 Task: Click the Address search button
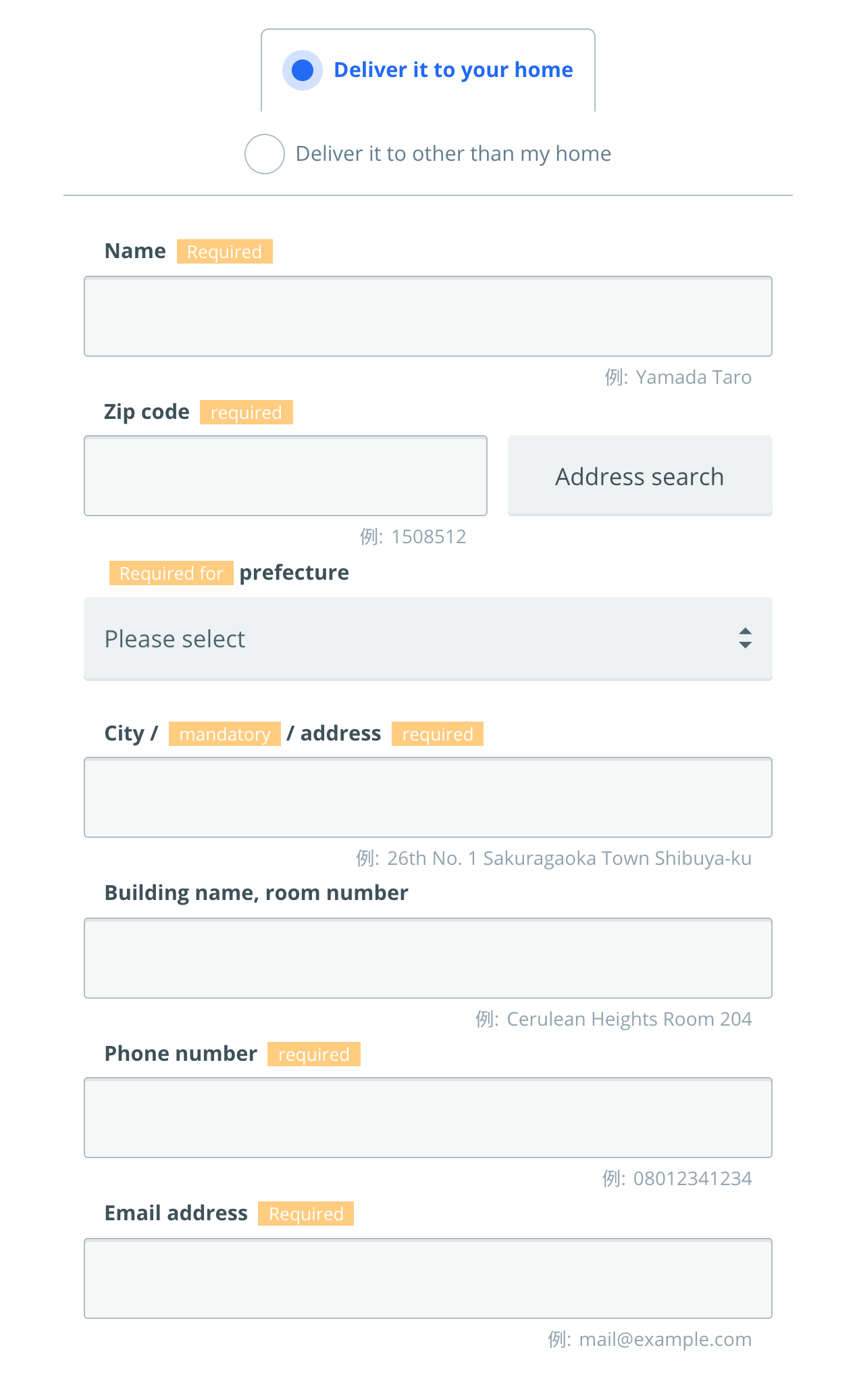pos(640,476)
